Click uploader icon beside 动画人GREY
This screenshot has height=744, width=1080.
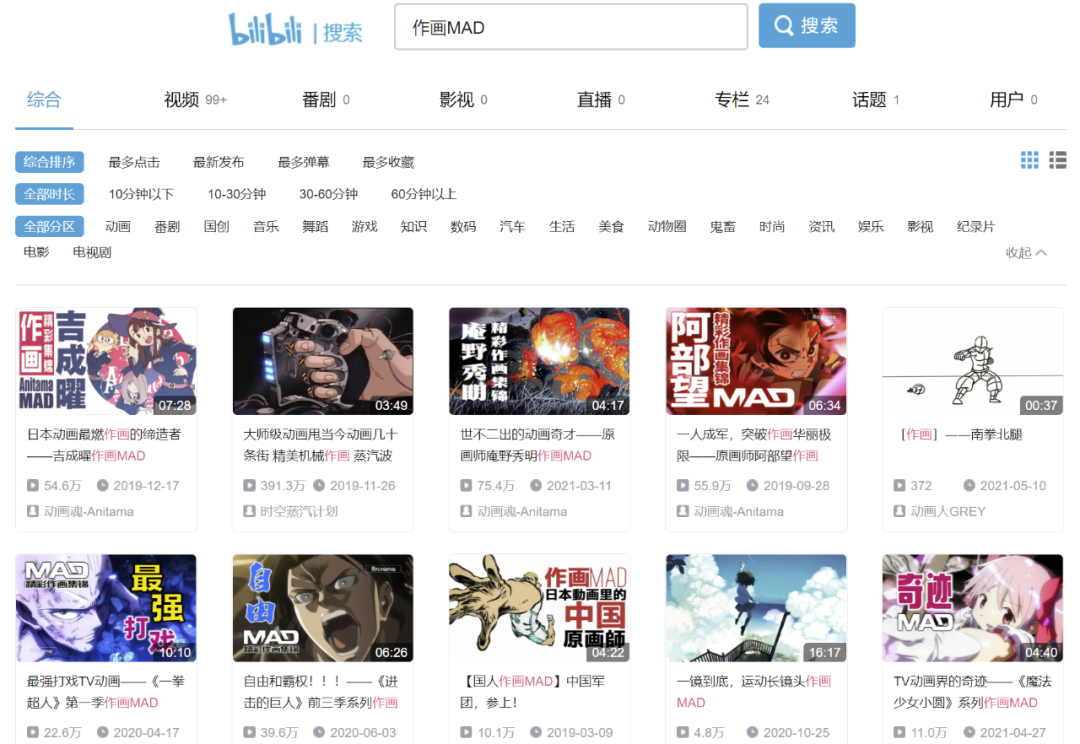pos(899,511)
